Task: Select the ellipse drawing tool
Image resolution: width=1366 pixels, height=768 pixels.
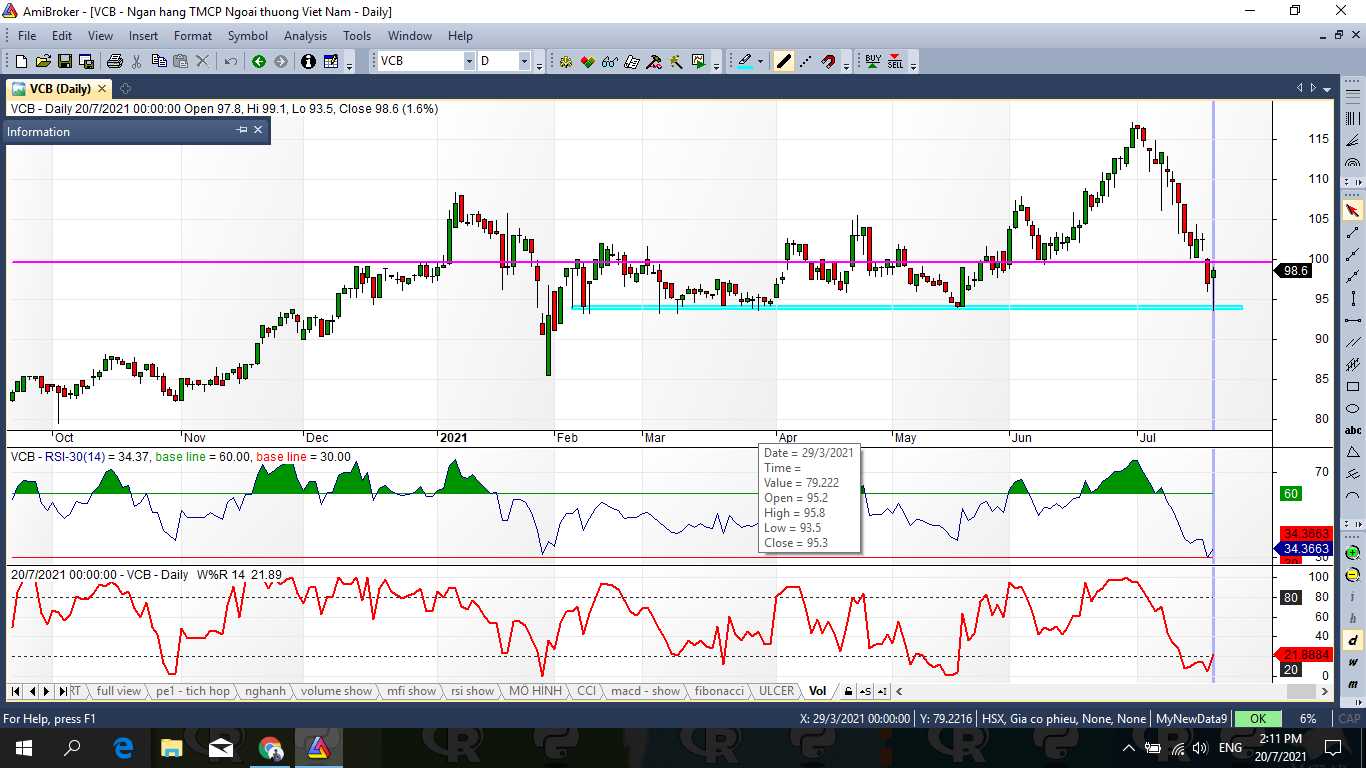Action: pos(1353,409)
